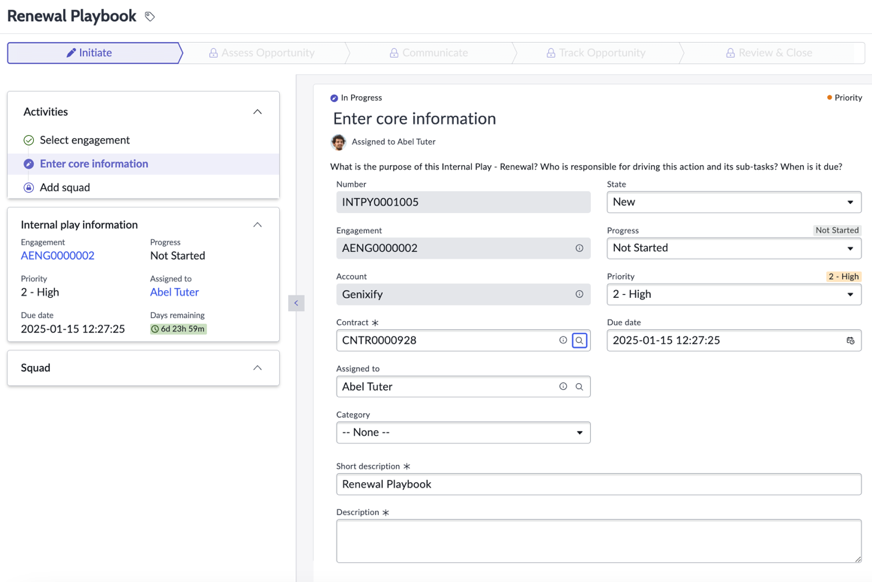Viewport: 872px width, 582px height.
Task: Click the clock icon in days remaining badge
Action: (x=155, y=329)
